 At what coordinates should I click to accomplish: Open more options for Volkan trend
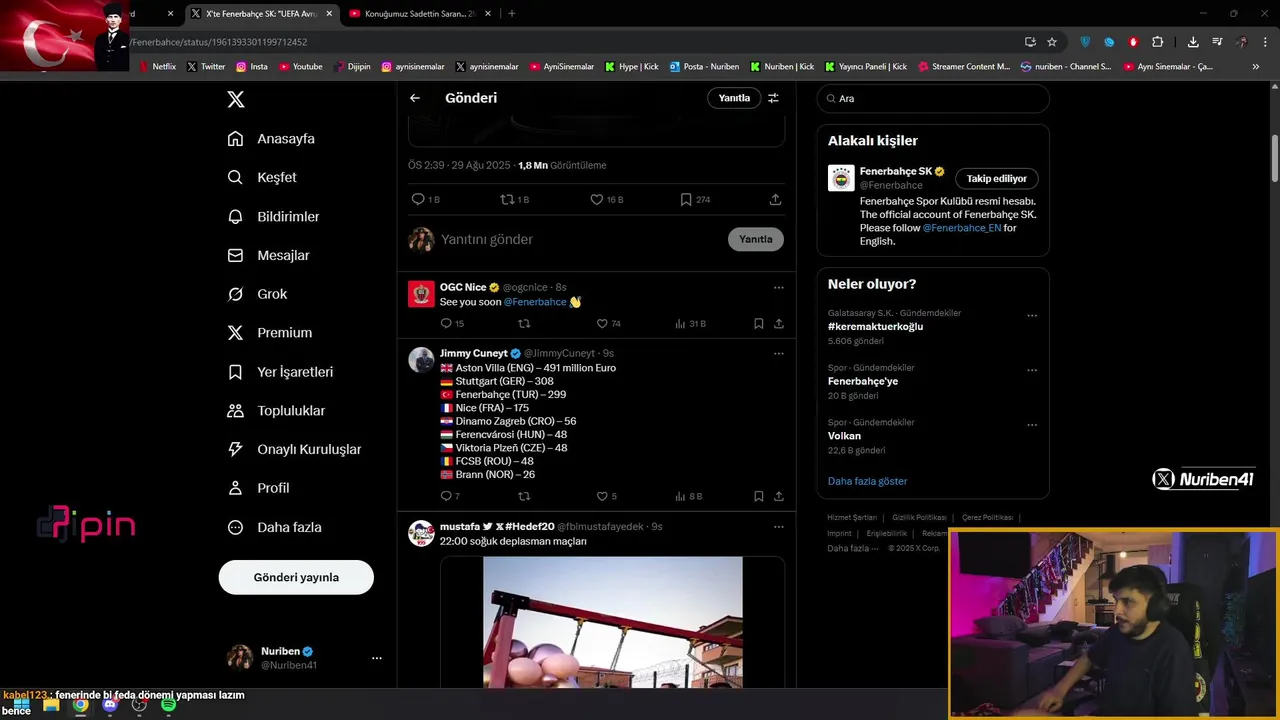point(1032,425)
